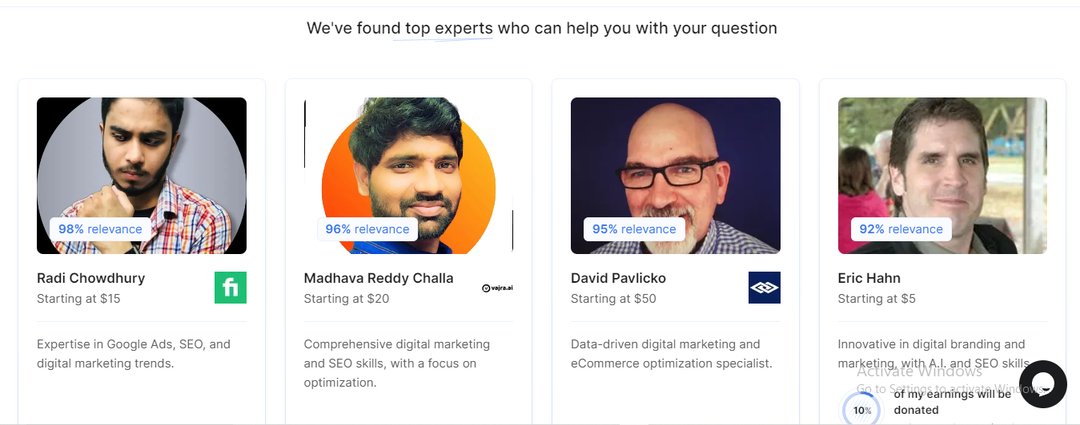Click the 95% relevance badge
Screen dimensions: 1080x425
click(634, 229)
